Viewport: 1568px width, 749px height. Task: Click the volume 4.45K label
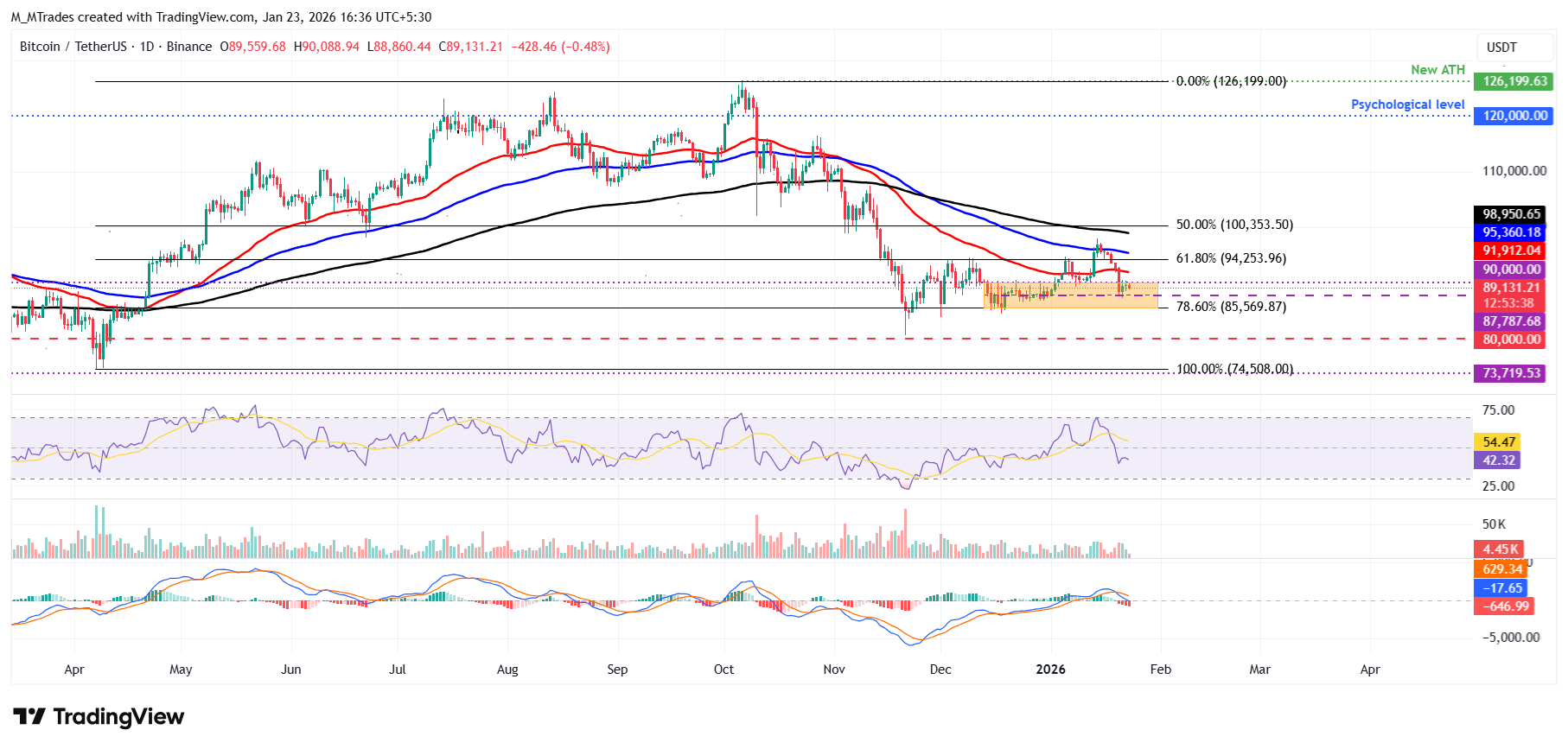[x=1500, y=549]
